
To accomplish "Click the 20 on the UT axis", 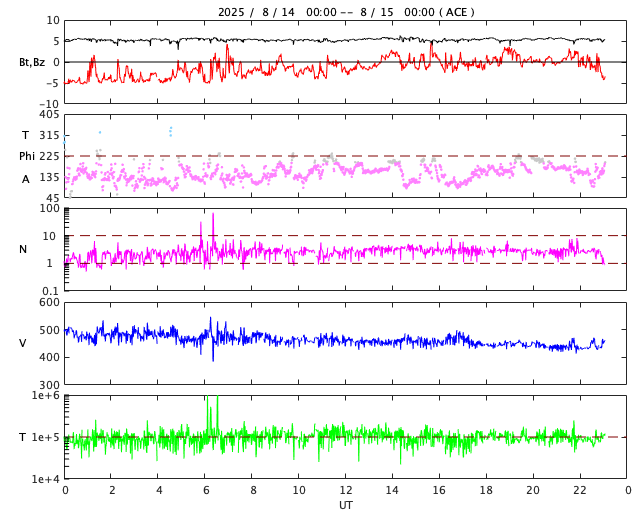I will pyautogui.click(x=533, y=490).
